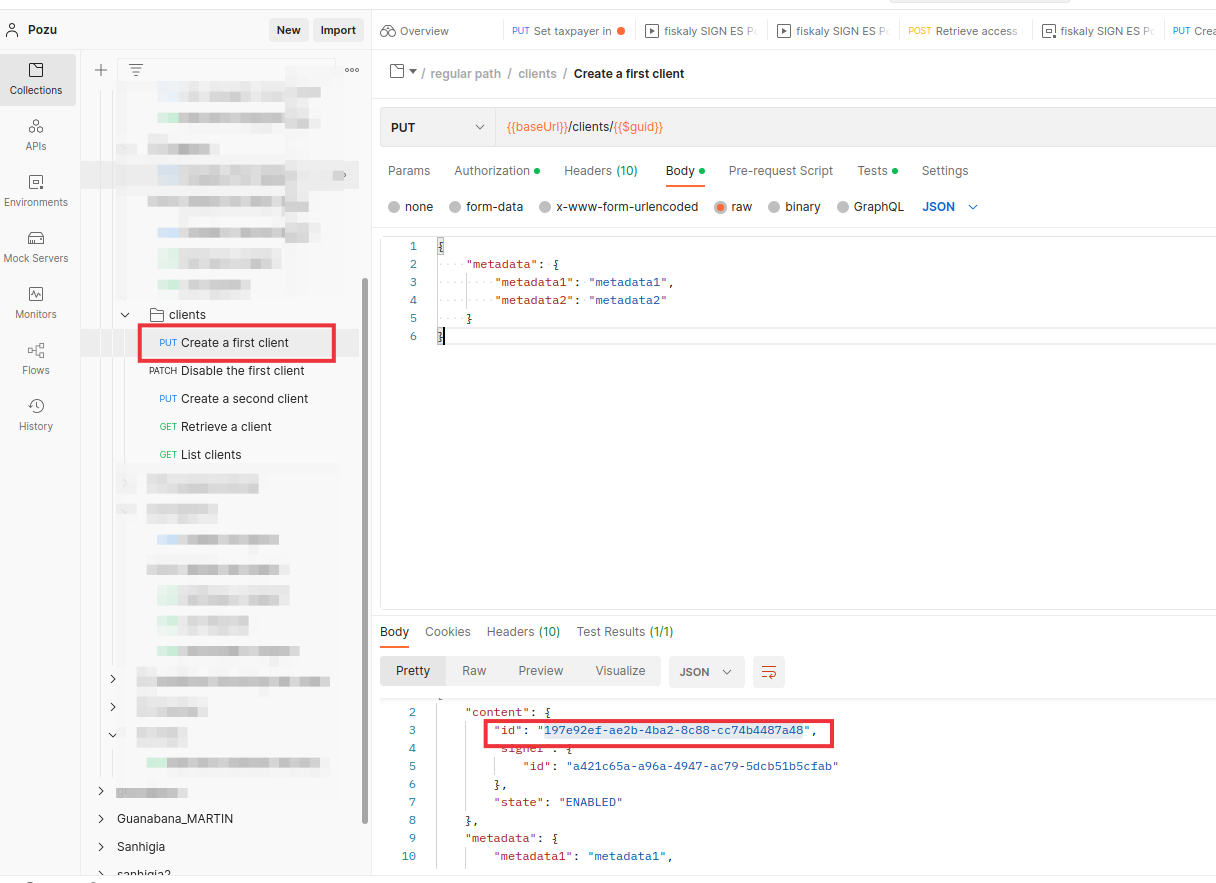Switch to the response Body tab
The width and height of the screenshot is (1216, 883).
(x=395, y=632)
